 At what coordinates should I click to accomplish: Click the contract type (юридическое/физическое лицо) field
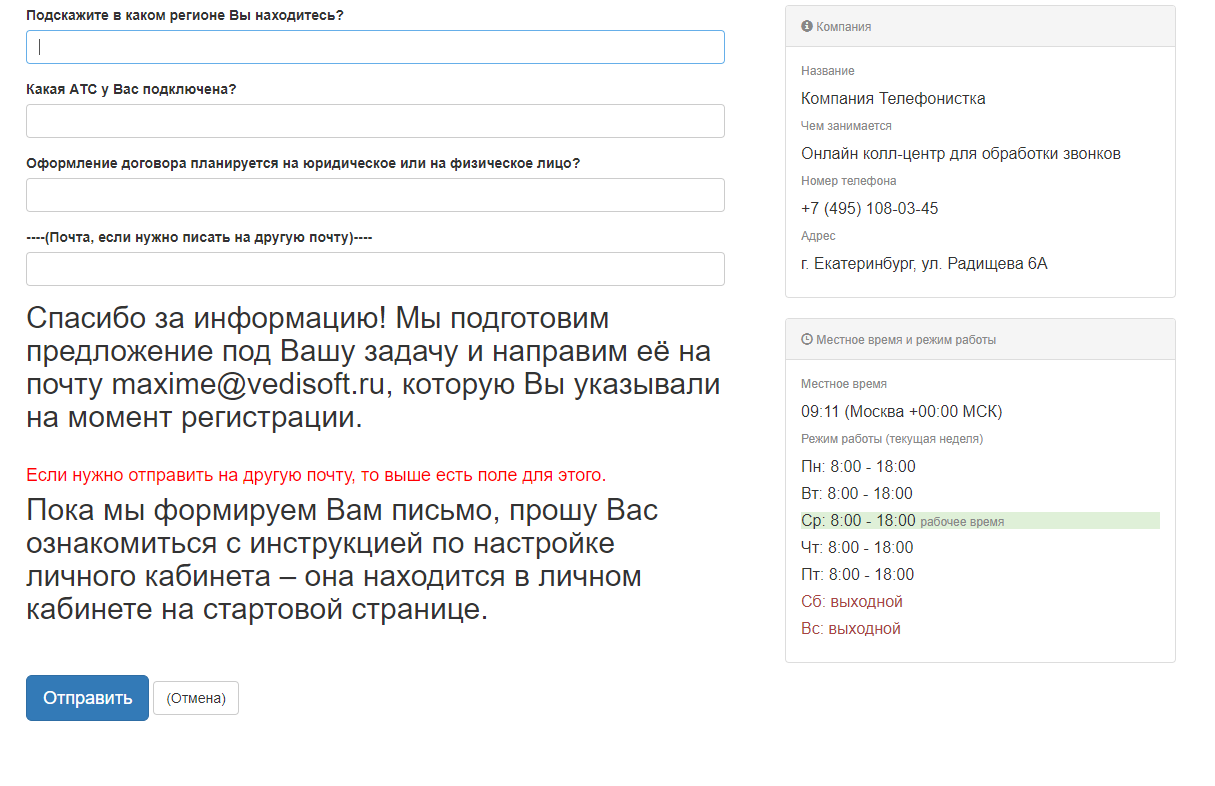tap(375, 195)
